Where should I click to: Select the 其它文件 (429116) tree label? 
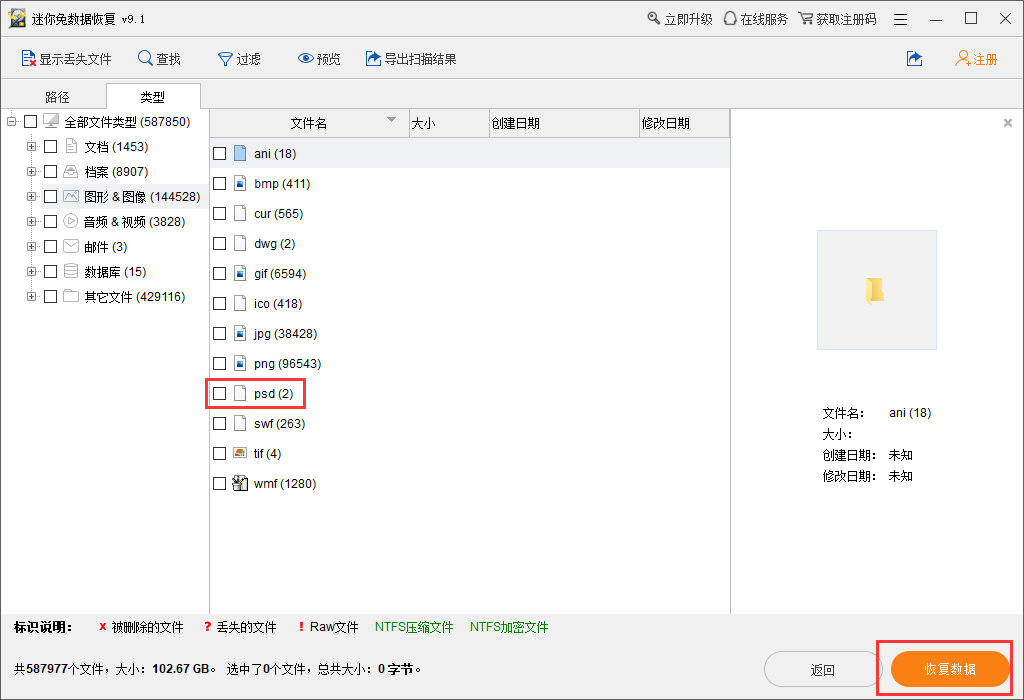[135, 297]
